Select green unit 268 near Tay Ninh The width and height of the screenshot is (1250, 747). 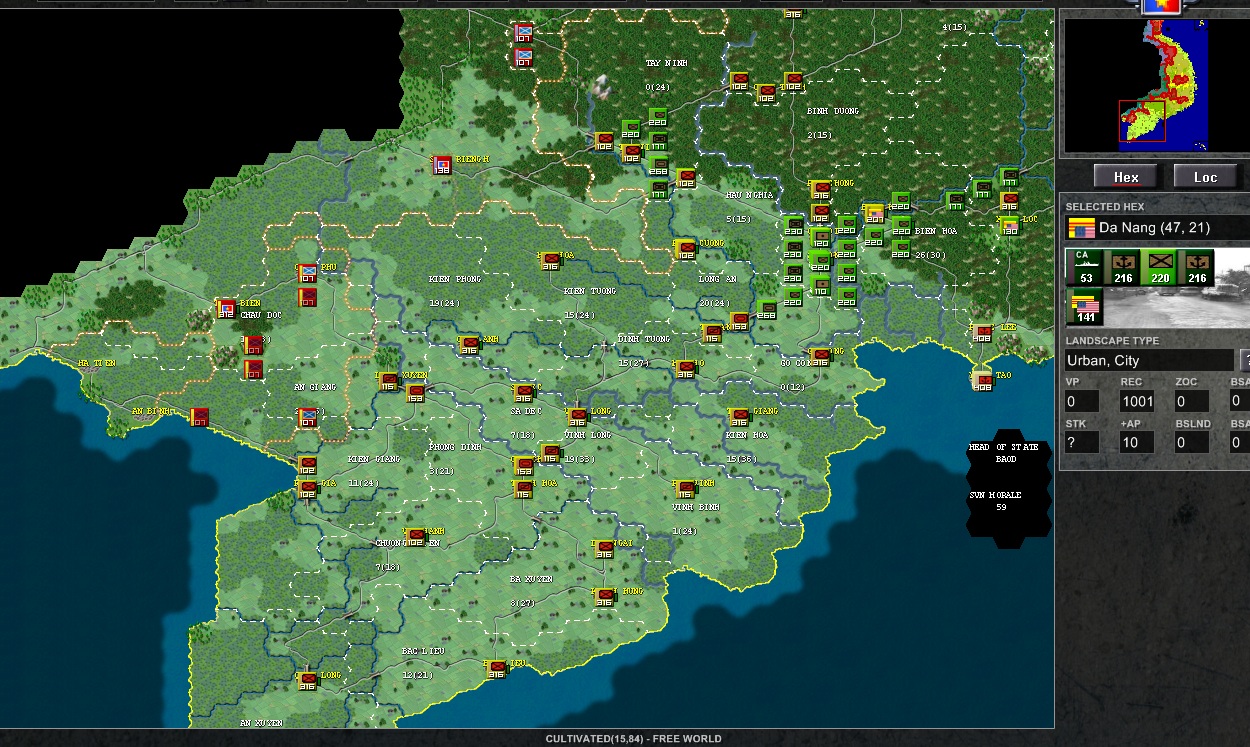pos(658,165)
